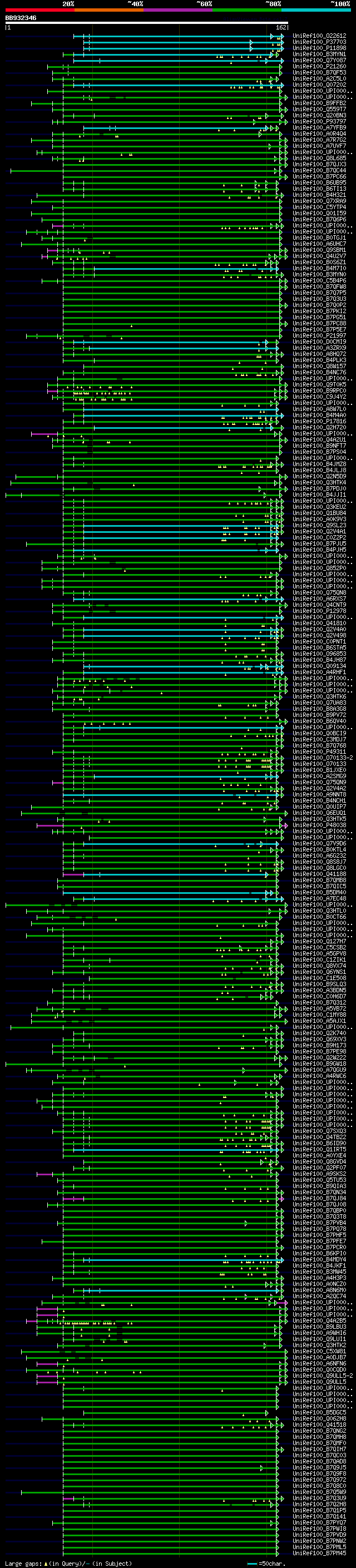The width and height of the screenshot is (356, 1568).
Task: Click the orange ~40% identity color bar
Action: 109,10
